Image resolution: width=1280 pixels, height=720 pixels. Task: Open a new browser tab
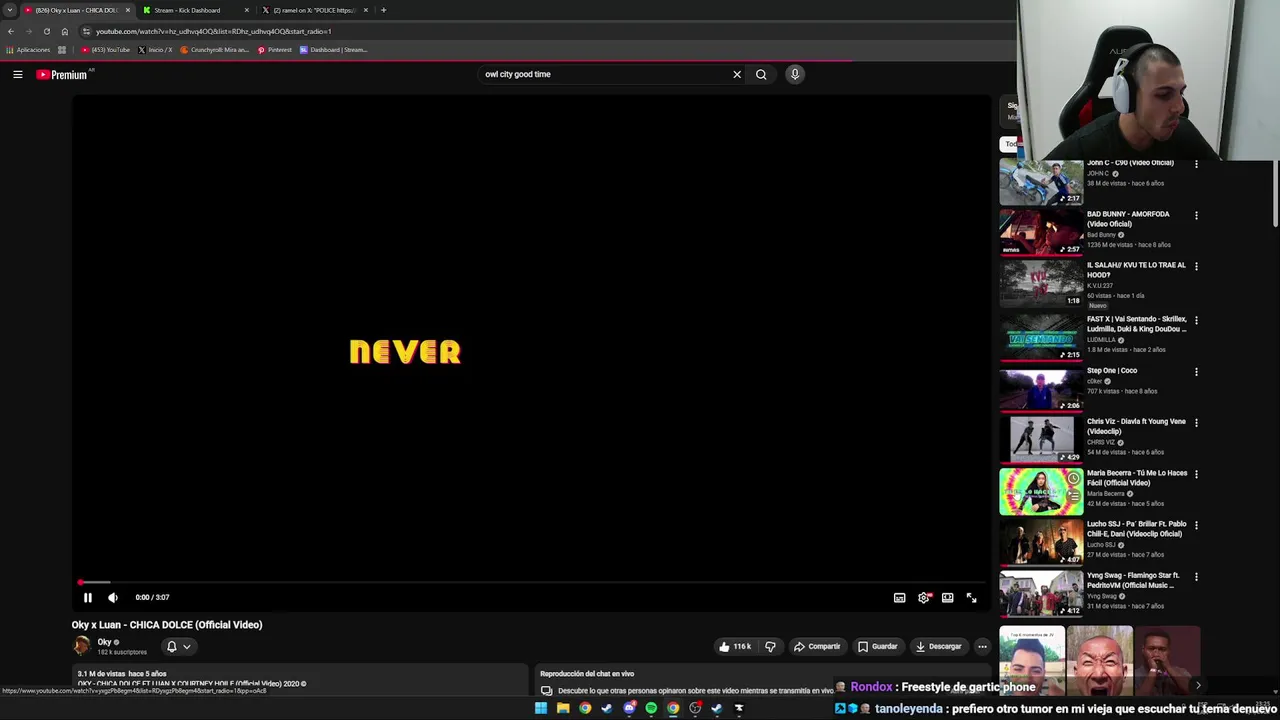(x=383, y=10)
